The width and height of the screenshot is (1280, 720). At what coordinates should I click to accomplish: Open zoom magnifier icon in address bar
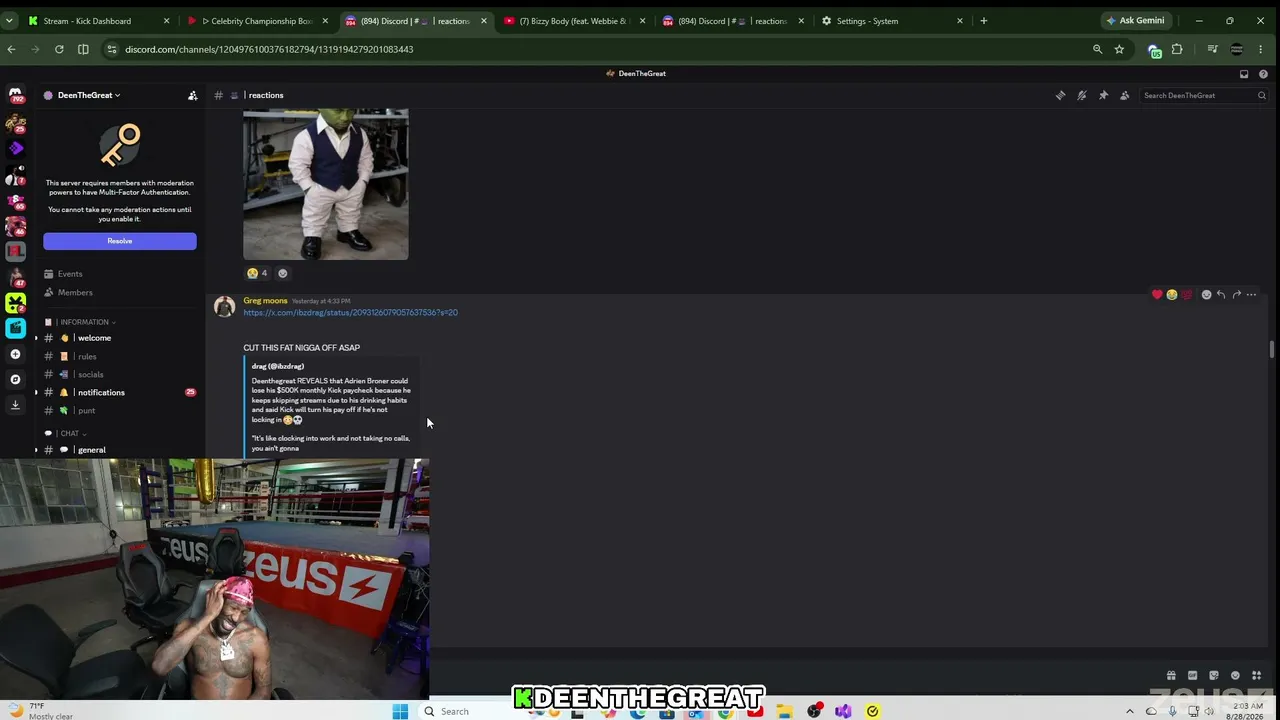[x=1097, y=49]
